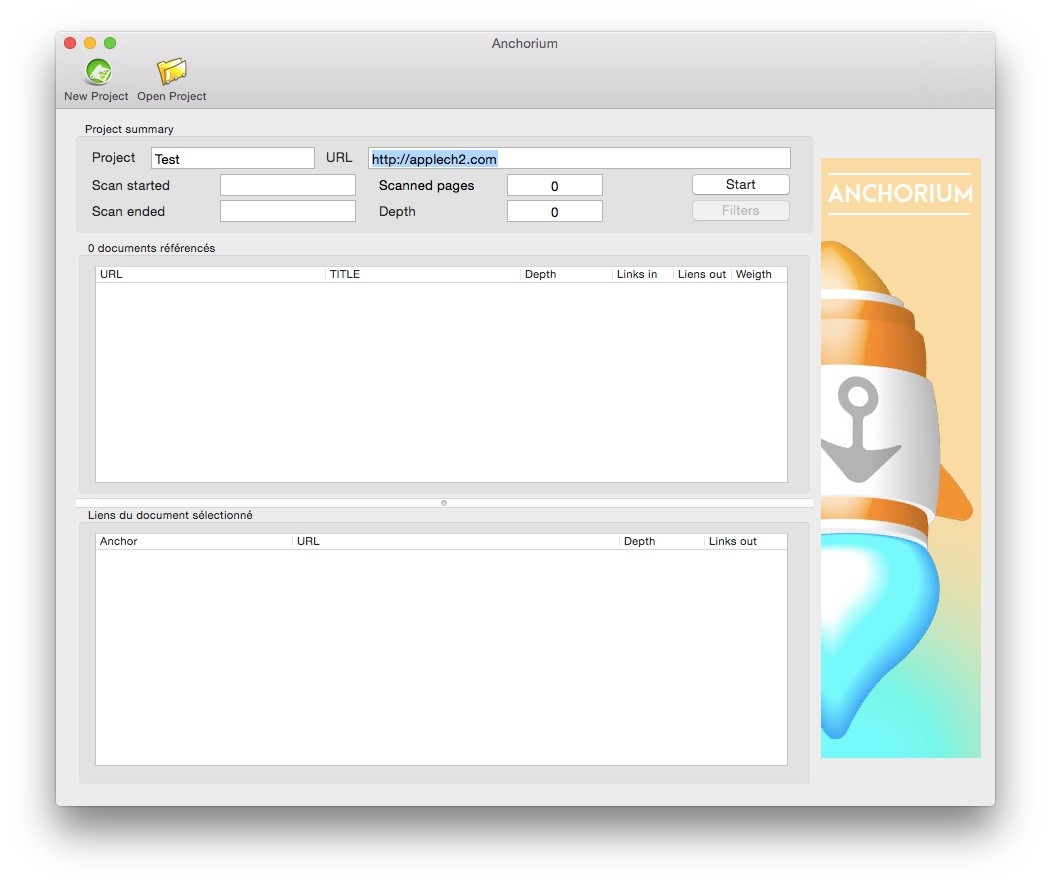Click the New Project toolbar icon
Viewport: 1051px width, 886px height.
click(x=98, y=72)
